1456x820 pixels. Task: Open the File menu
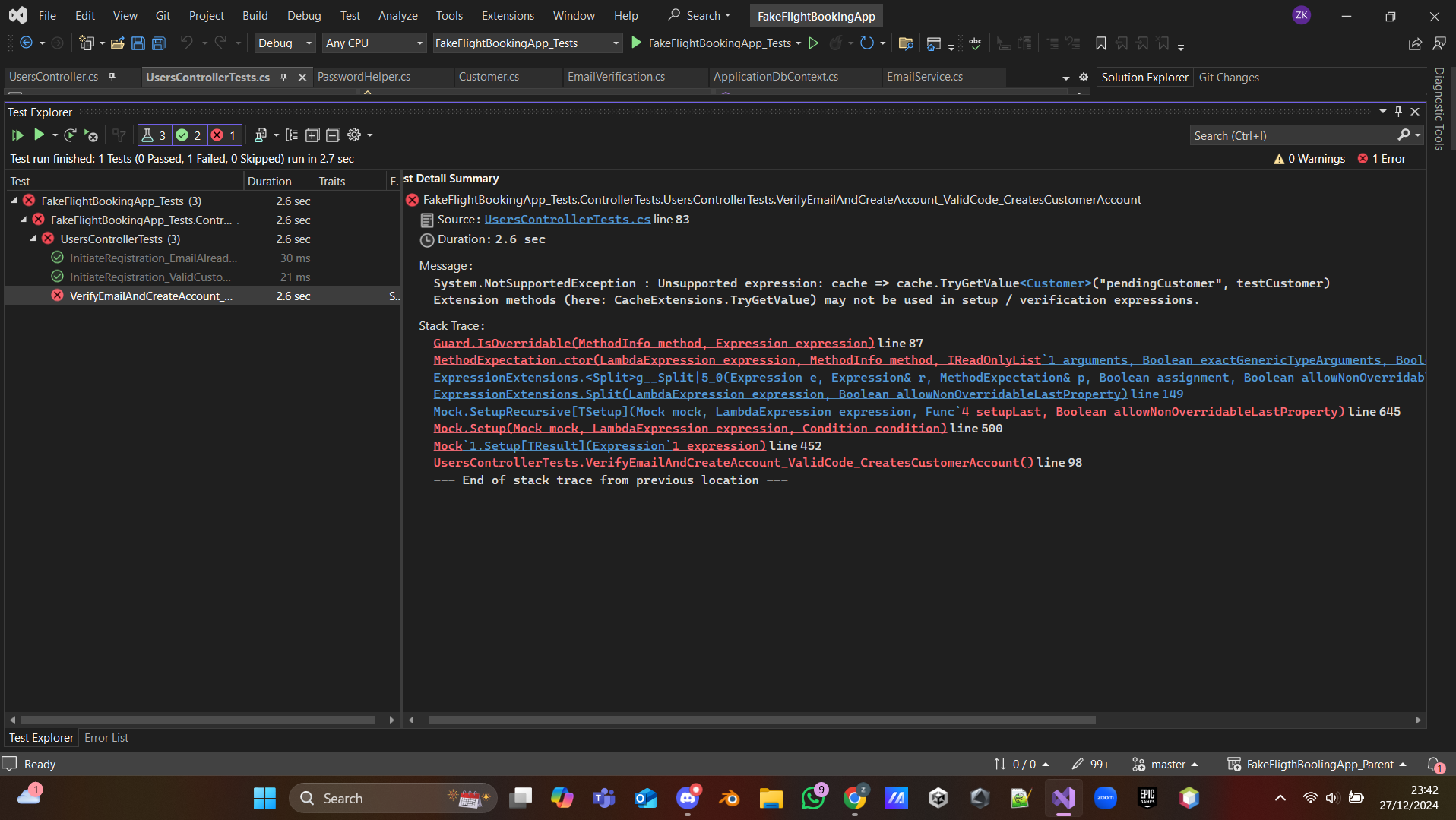[x=47, y=15]
